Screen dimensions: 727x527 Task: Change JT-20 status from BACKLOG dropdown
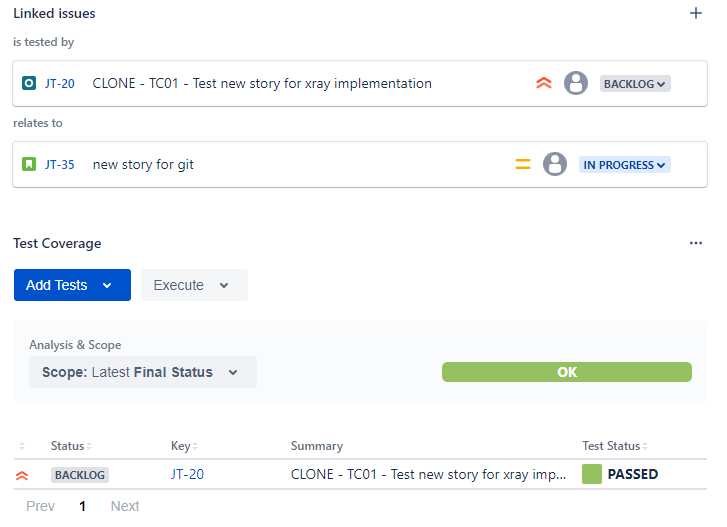[x=635, y=84]
